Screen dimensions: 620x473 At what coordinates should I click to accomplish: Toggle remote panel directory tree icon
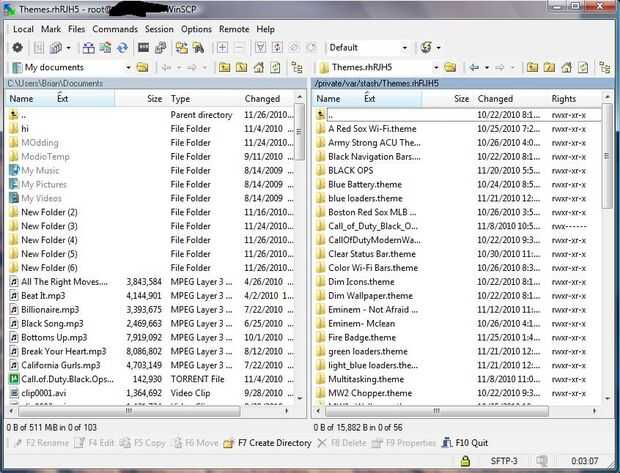pos(605,68)
